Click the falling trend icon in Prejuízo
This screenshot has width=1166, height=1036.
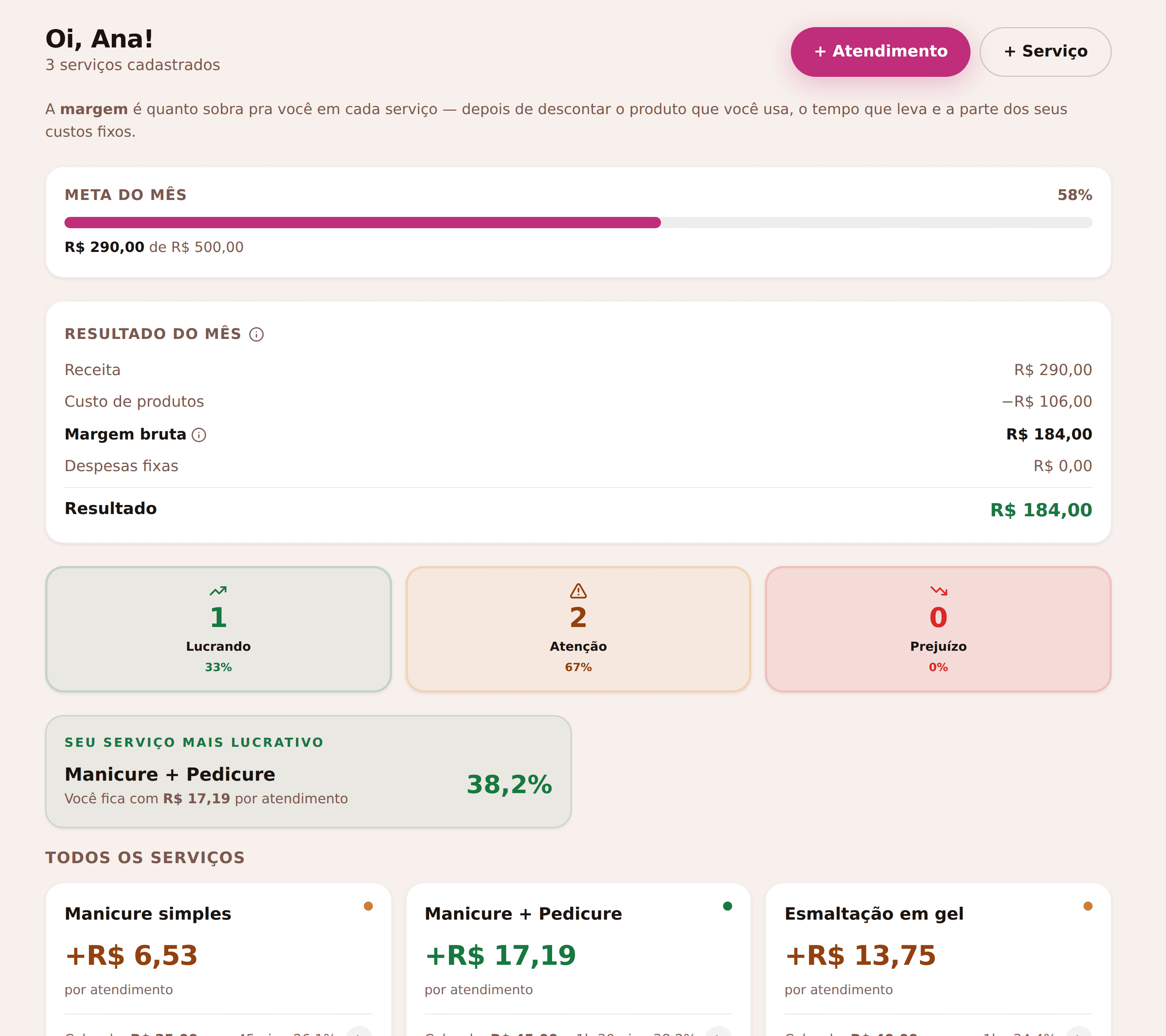(x=939, y=591)
